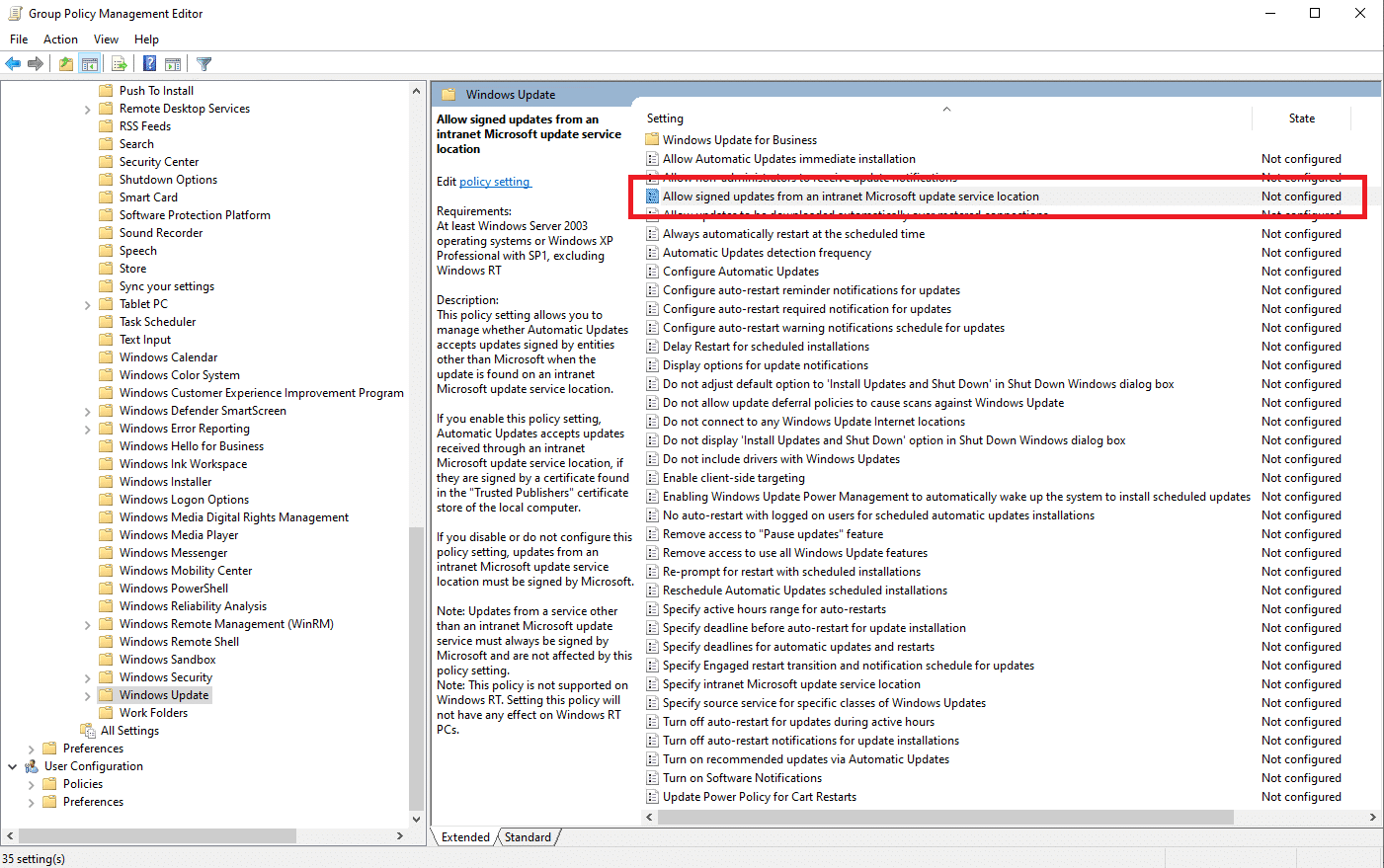Click the policy icon beside Enable client-side targeting
Screen dimensions: 1384x868
(652, 478)
